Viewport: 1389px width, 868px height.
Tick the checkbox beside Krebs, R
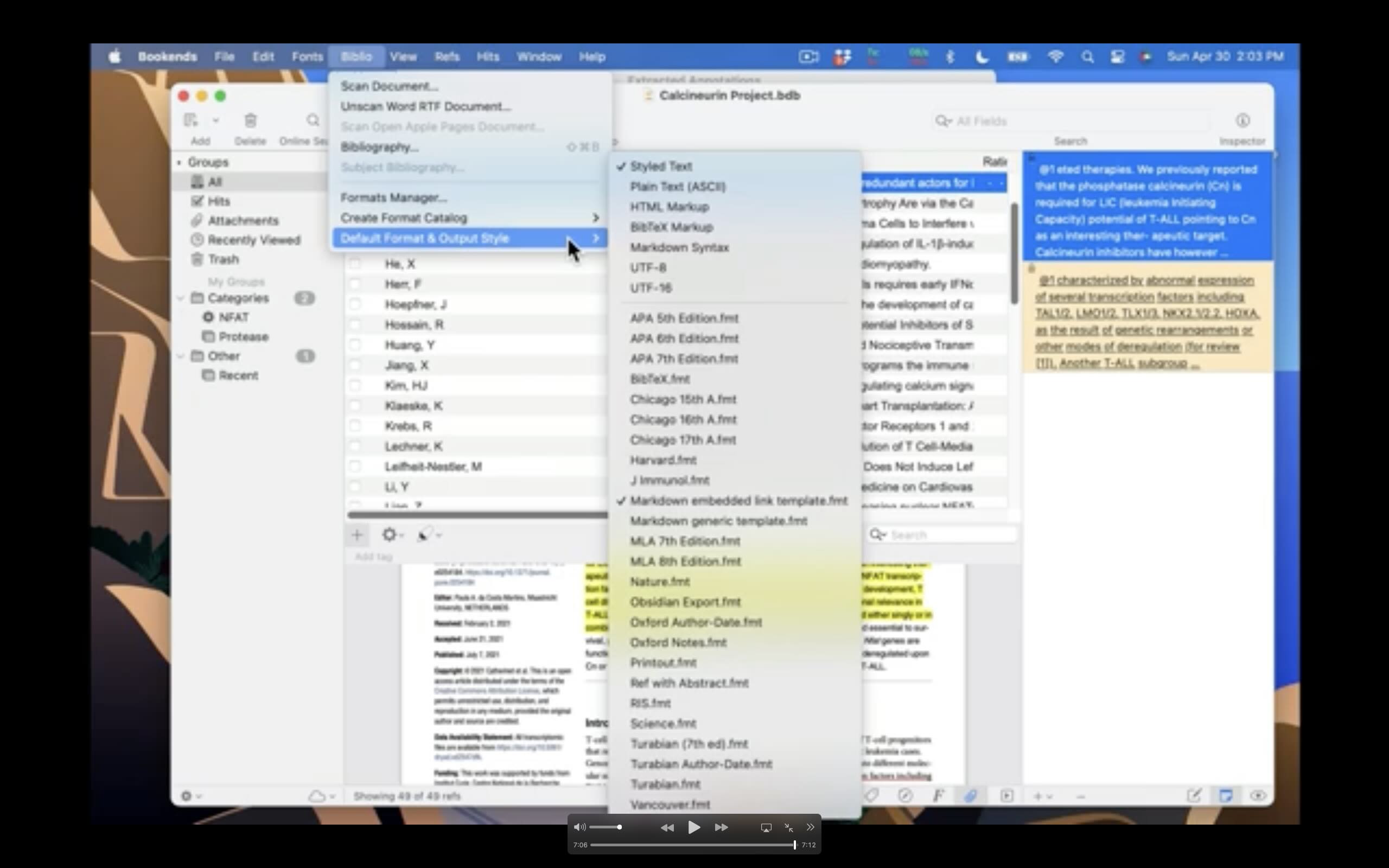[355, 425]
